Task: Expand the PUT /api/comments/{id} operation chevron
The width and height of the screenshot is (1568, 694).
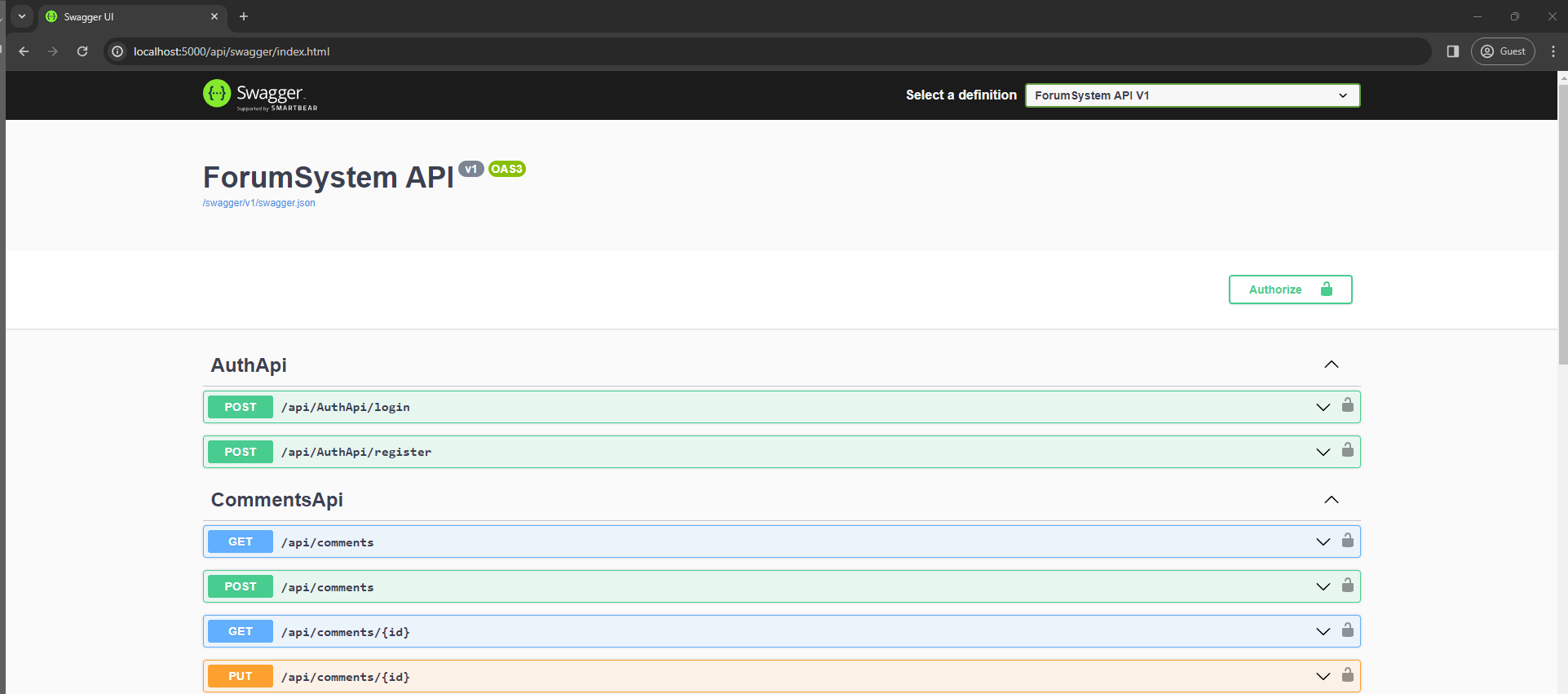Action: coord(1323,676)
